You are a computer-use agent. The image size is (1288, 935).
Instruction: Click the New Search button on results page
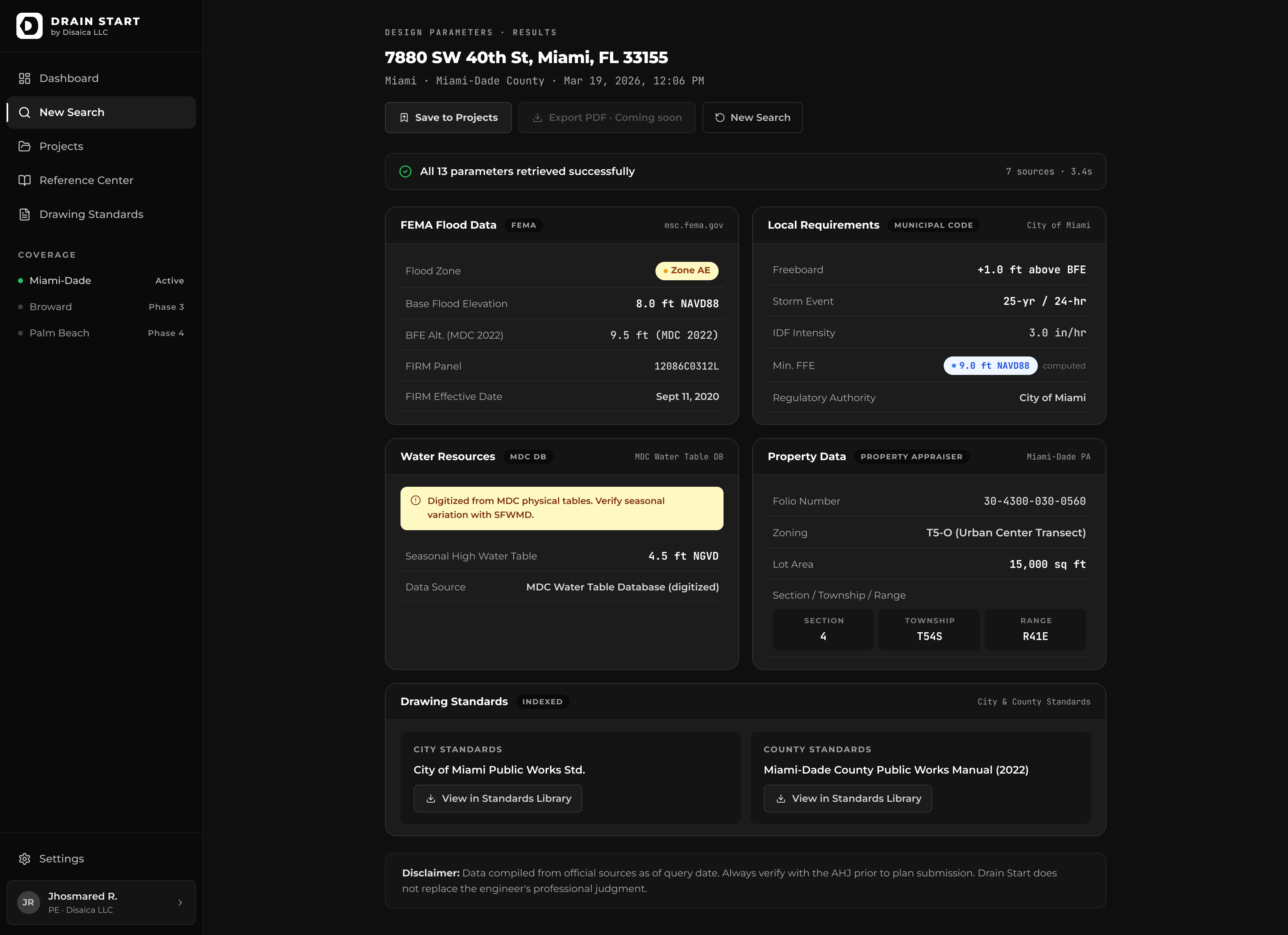tap(753, 117)
